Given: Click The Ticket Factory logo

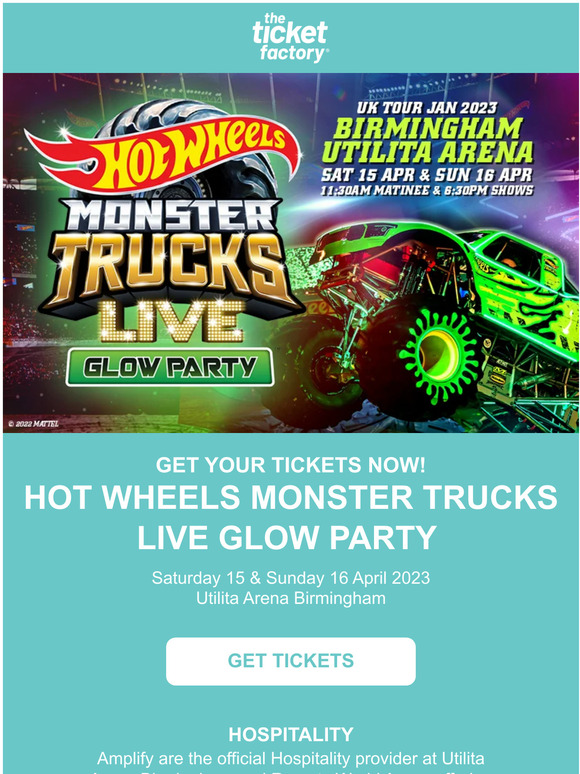Looking at the screenshot, I should pyautogui.click(x=290, y=38).
